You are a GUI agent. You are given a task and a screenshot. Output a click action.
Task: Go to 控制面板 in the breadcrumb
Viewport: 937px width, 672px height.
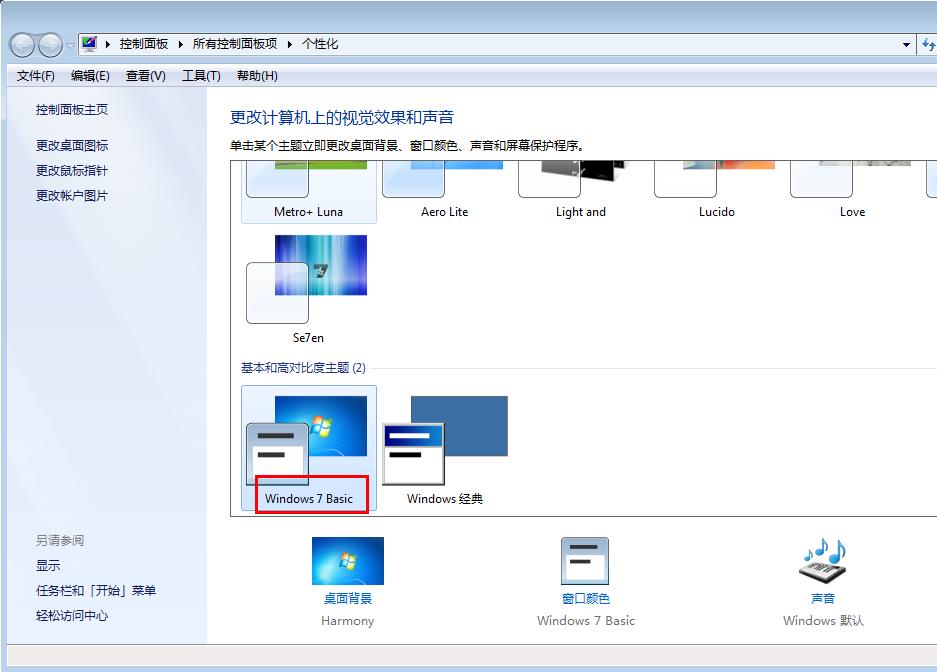click(x=143, y=44)
